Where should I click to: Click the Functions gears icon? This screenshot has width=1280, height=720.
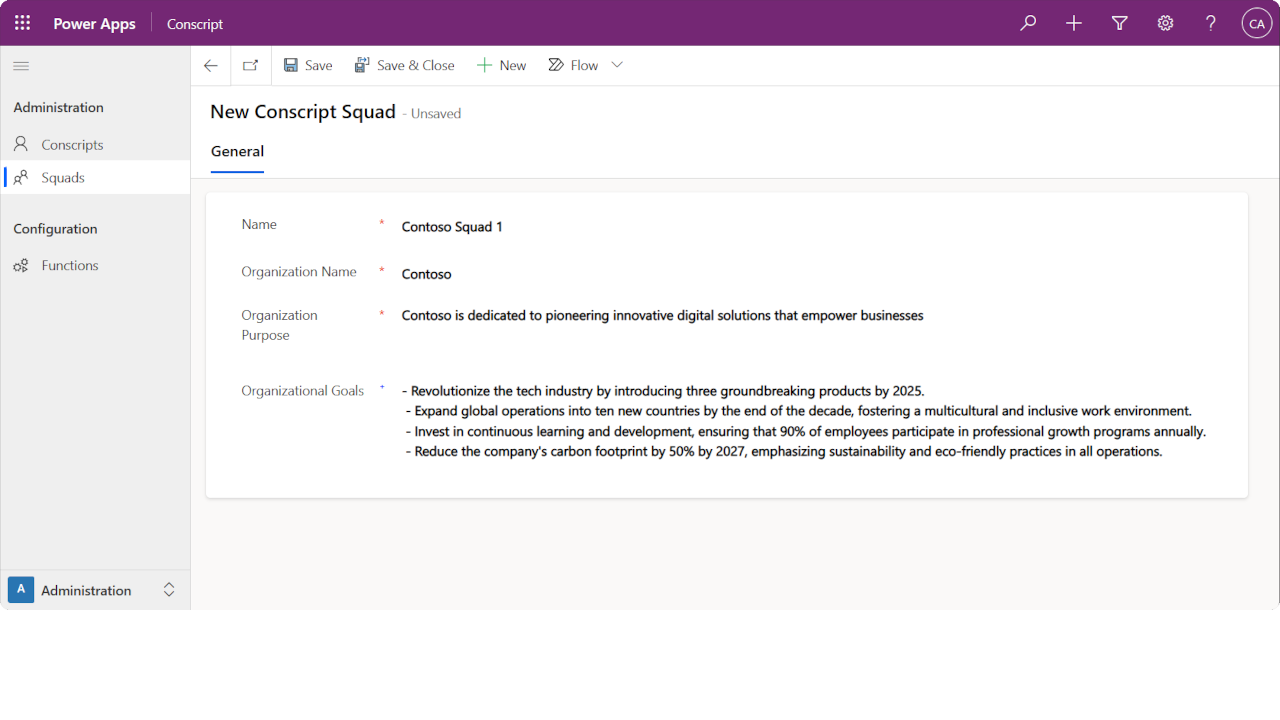(x=21, y=265)
